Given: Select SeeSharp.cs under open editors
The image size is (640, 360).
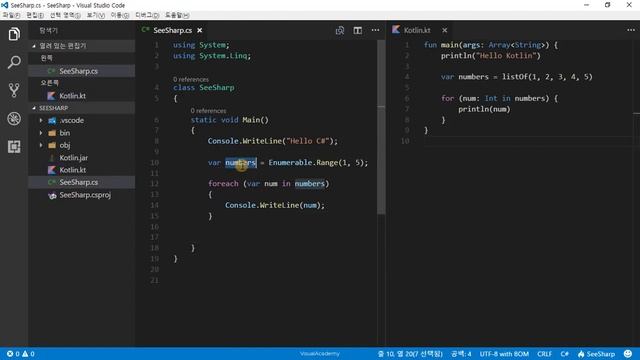Looking at the screenshot, I should 81,71.
